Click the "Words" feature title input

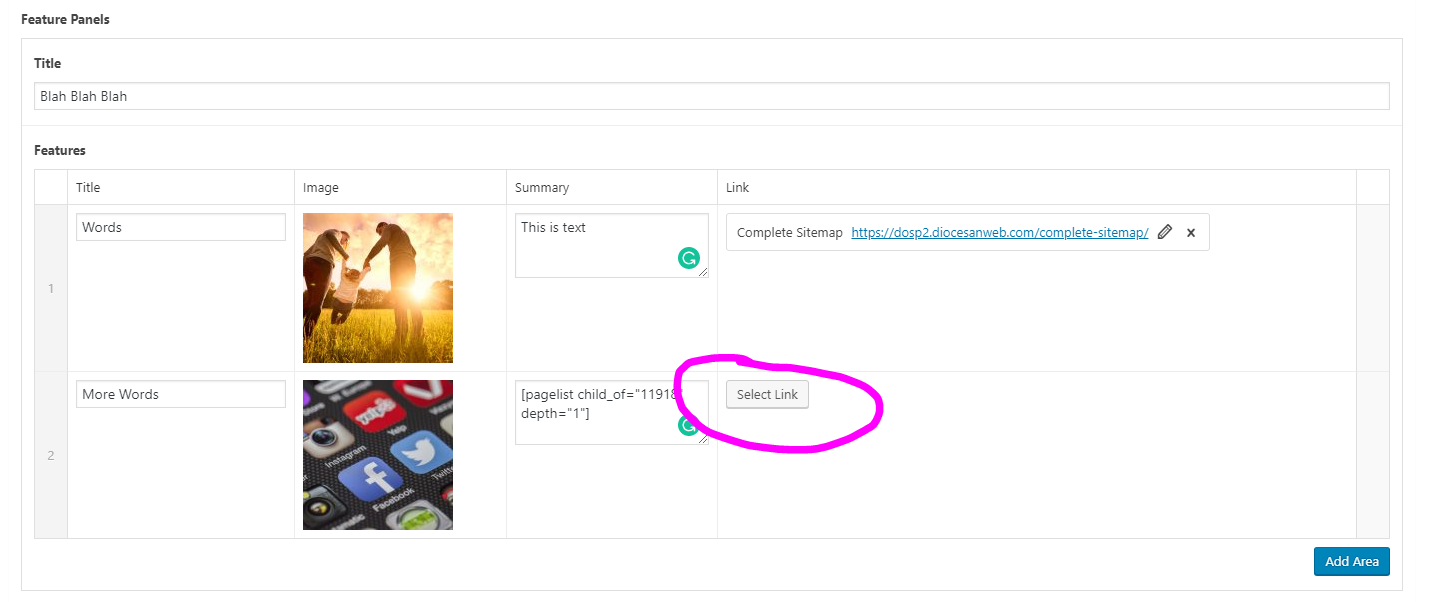[180, 227]
